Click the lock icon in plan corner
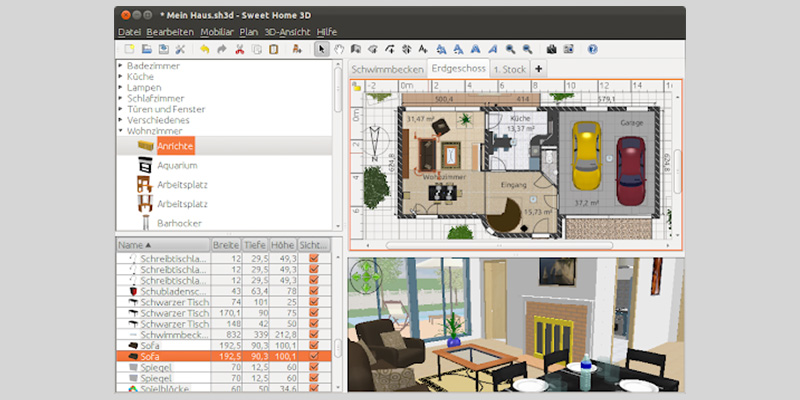The height and width of the screenshot is (400, 800). click(357, 86)
